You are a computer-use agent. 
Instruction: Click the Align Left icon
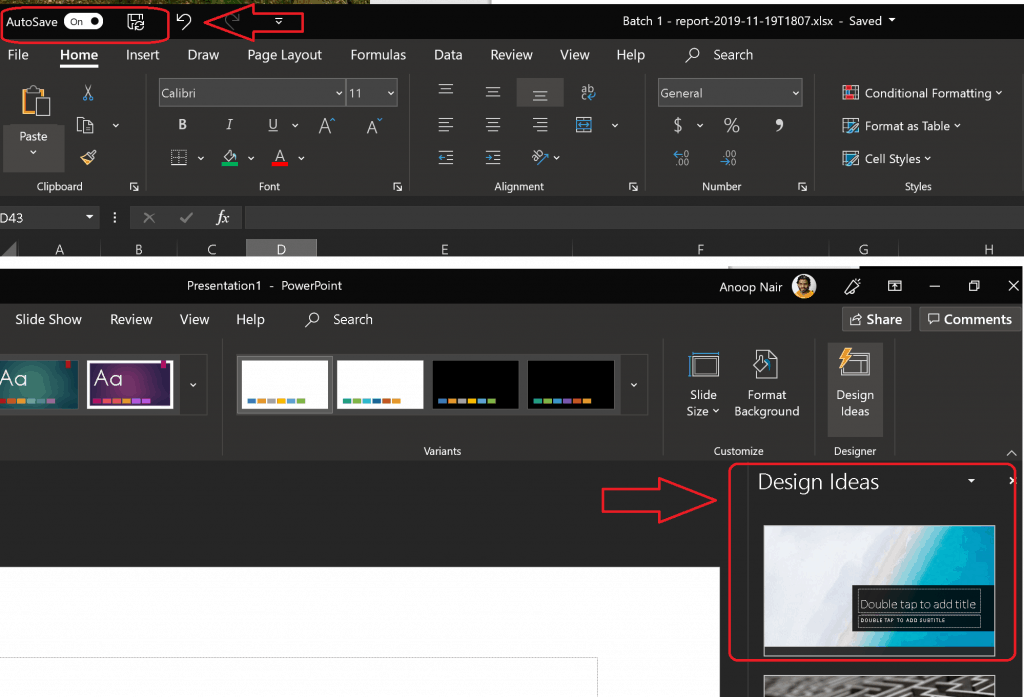tap(446, 125)
